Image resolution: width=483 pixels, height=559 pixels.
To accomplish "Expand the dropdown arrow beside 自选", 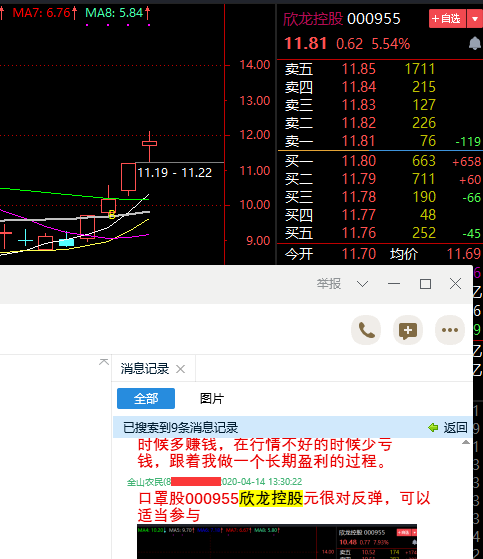I will point(475,19).
